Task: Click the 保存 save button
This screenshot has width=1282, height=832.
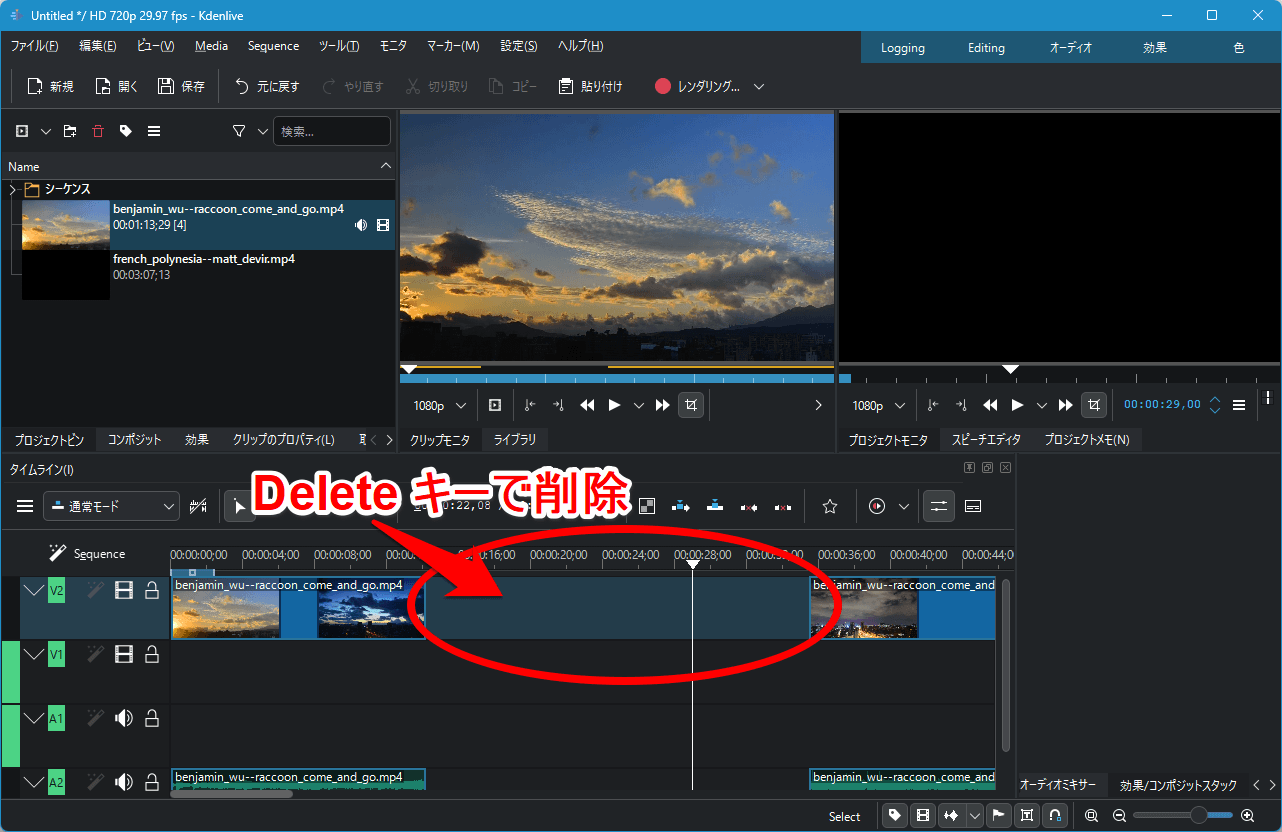Action: (x=181, y=86)
